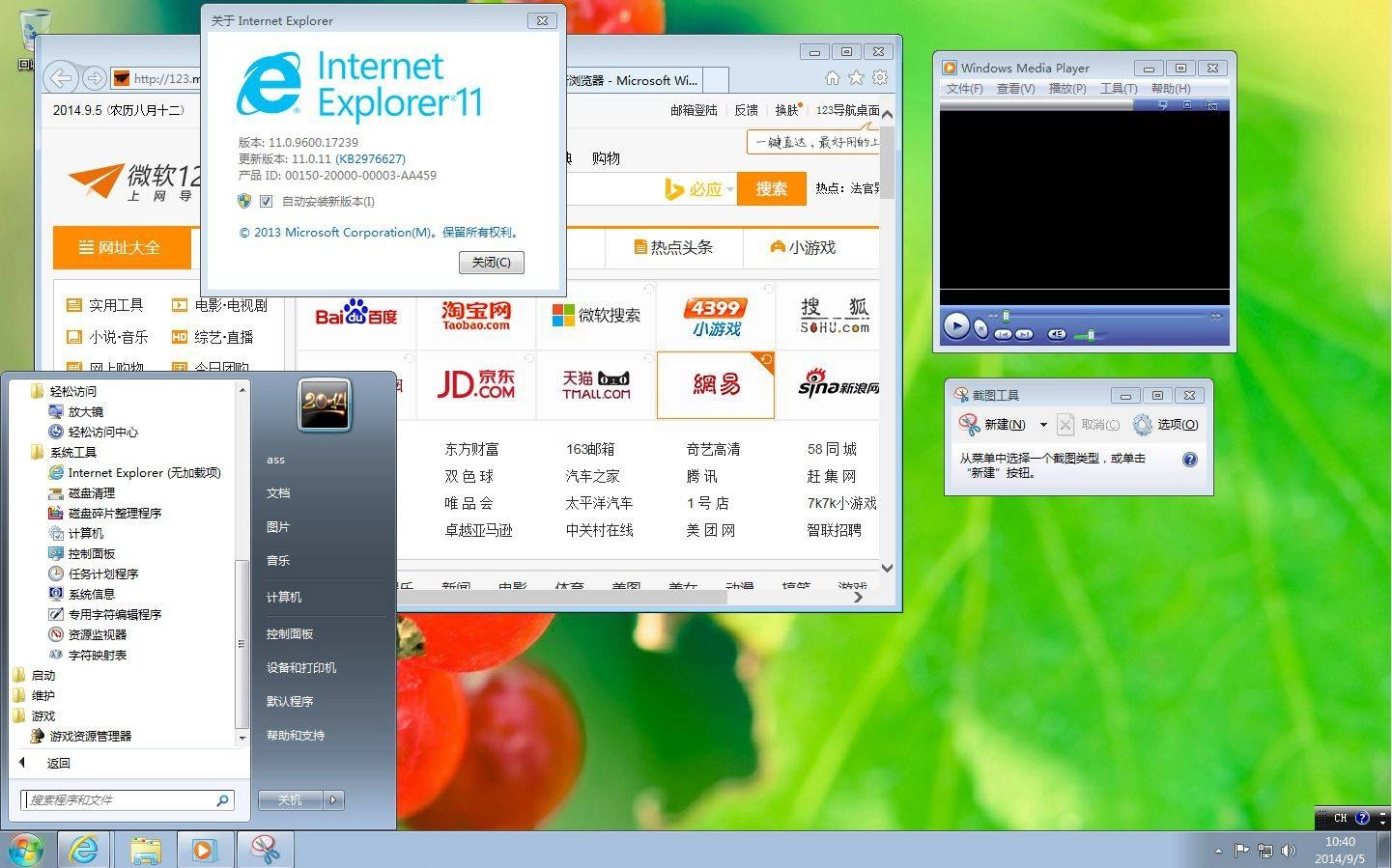Click previous track button in Media Player

tap(1003, 334)
